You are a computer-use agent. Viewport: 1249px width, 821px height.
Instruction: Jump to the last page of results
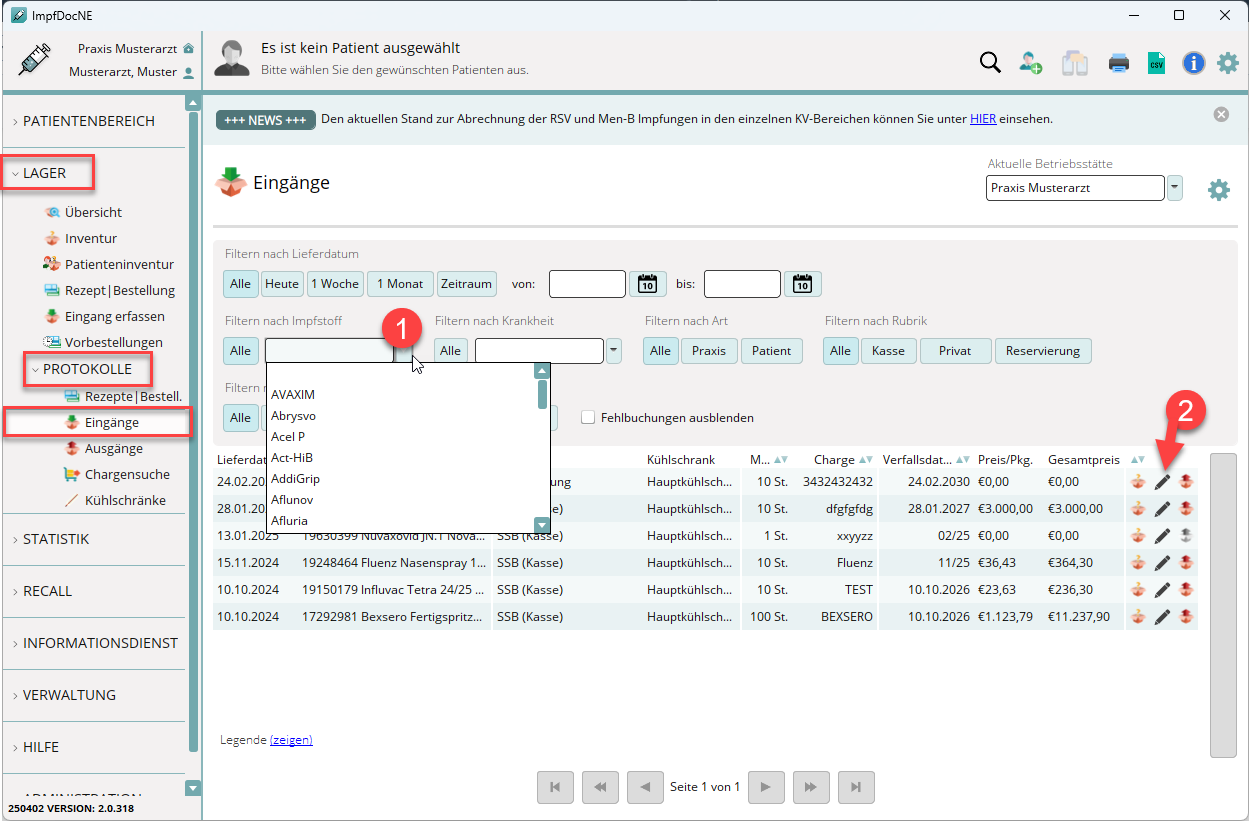click(x=856, y=787)
